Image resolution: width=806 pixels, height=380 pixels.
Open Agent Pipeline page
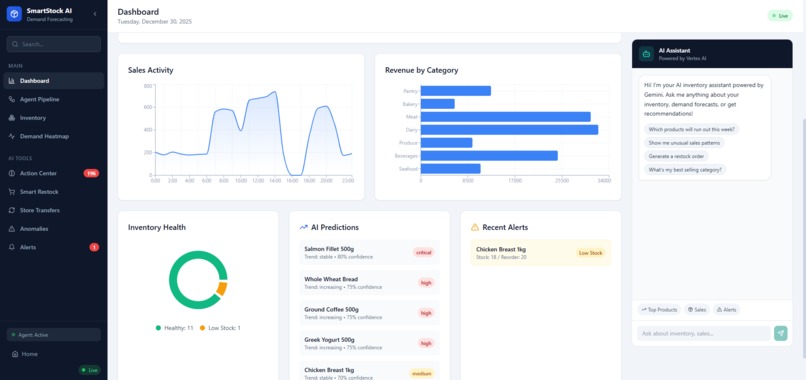point(53,99)
